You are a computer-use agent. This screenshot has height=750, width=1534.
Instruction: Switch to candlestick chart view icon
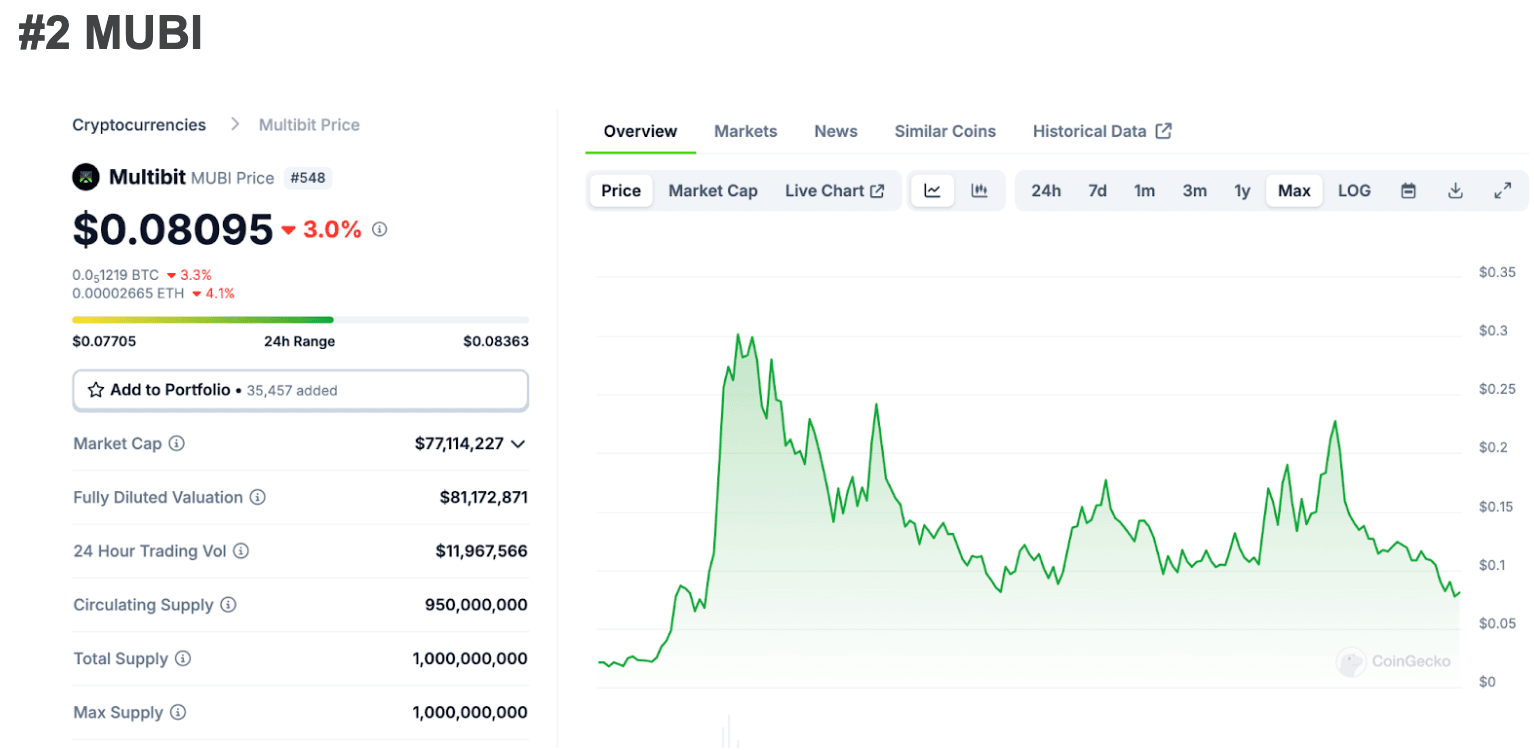click(x=979, y=191)
